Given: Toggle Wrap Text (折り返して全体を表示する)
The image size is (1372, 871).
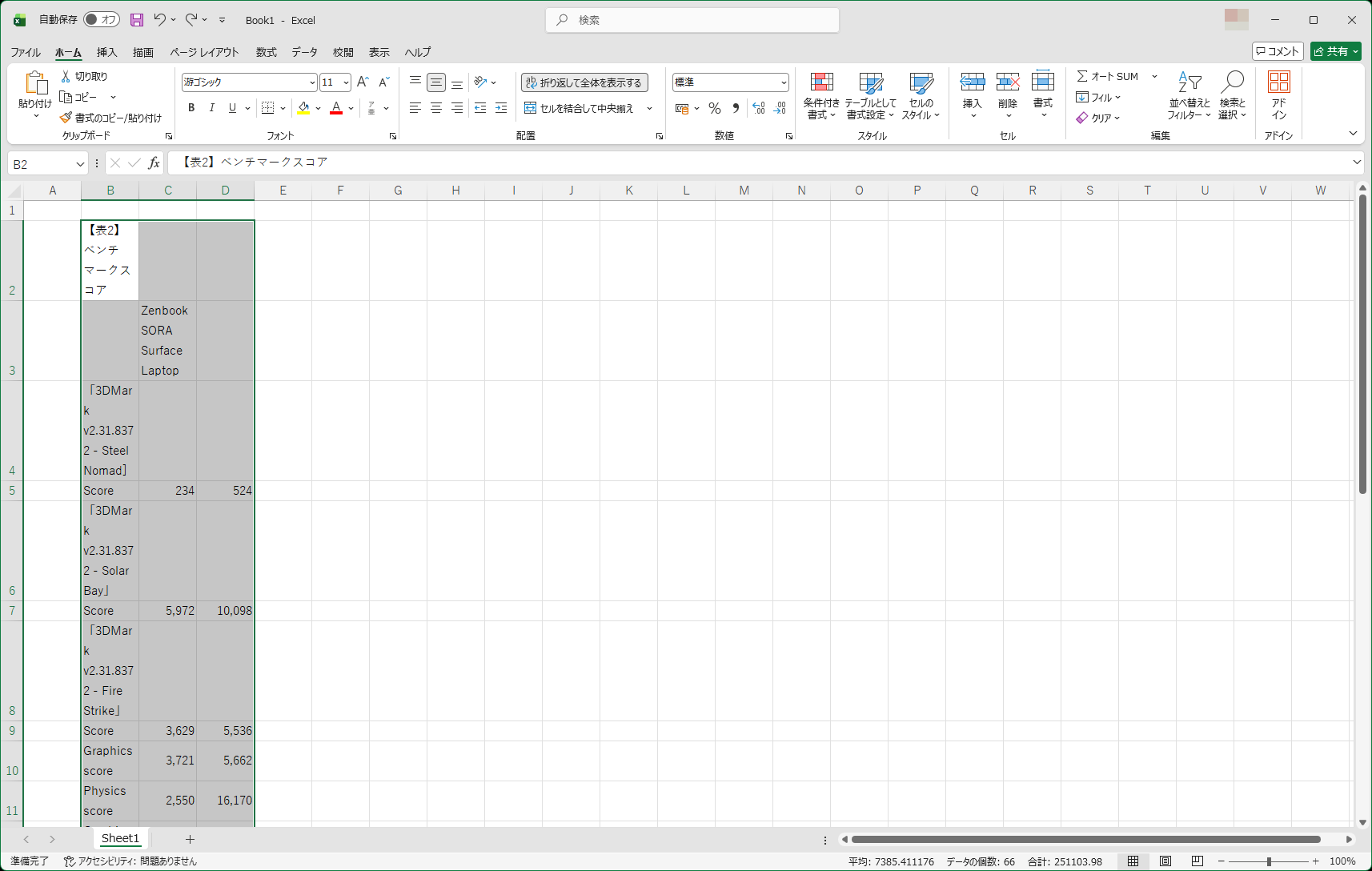Looking at the screenshot, I should coord(584,82).
